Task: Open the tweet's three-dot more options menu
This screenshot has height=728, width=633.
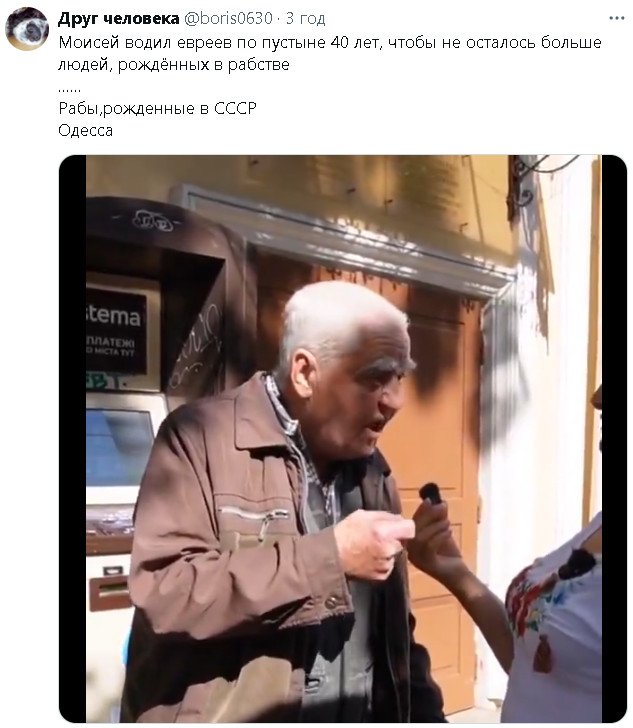Action: pyautogui.click(x=616, y=18)
